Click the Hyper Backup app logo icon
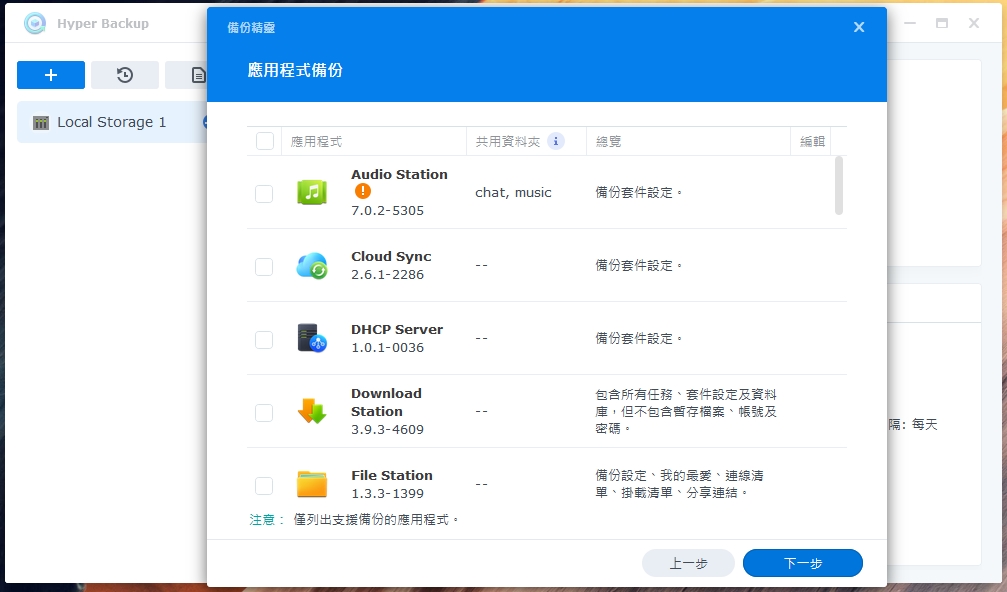This screenshot has height=592, width=1007. coord(35,24)
